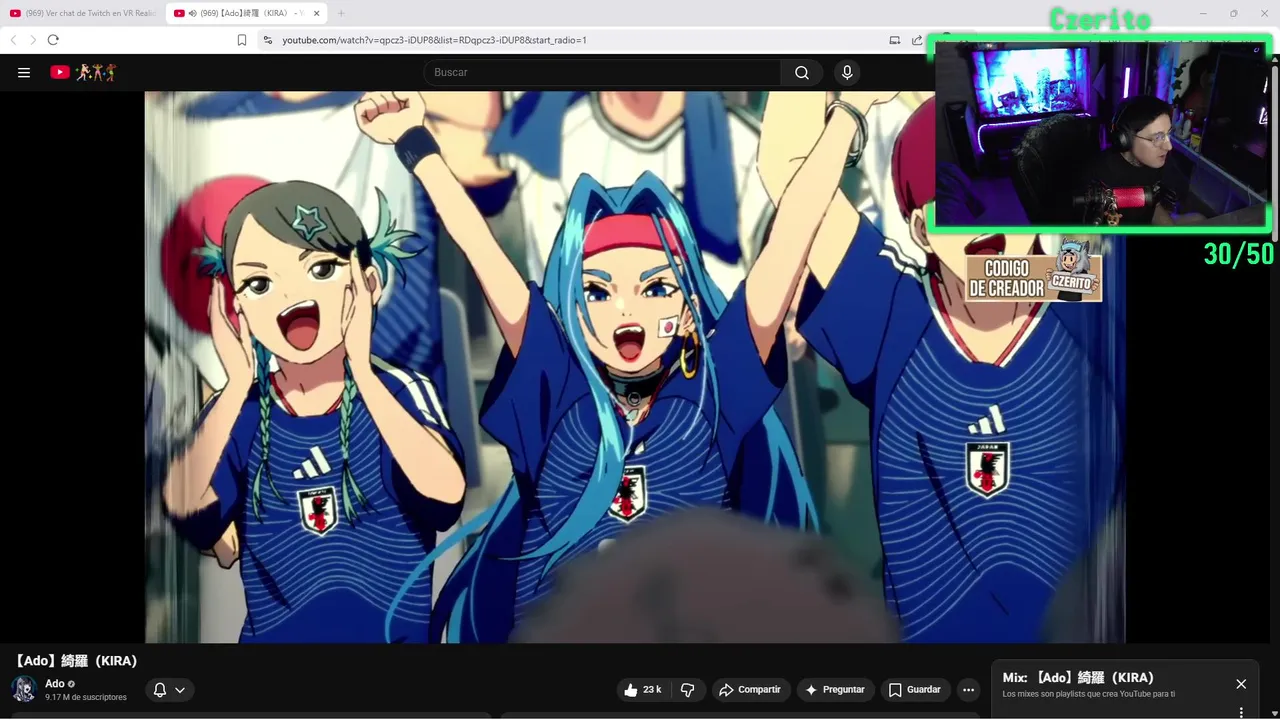
Task: Open a new browser tab
Action: (341, 13)
